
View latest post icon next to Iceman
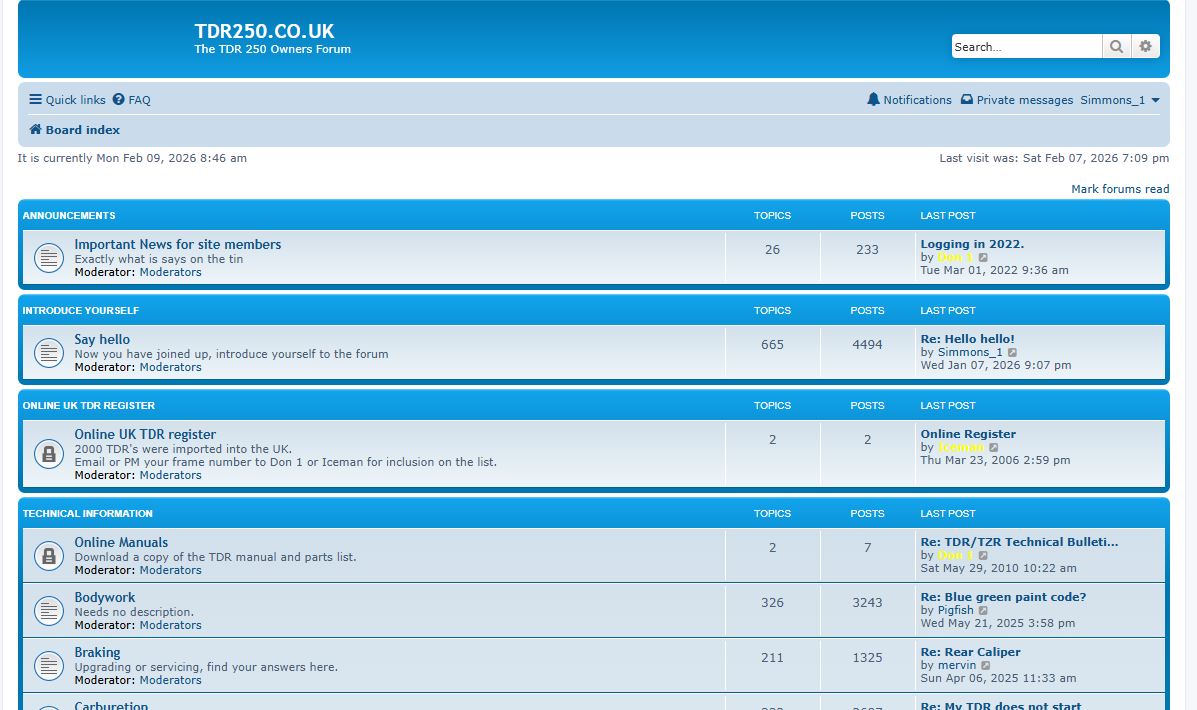coord(993,447)
